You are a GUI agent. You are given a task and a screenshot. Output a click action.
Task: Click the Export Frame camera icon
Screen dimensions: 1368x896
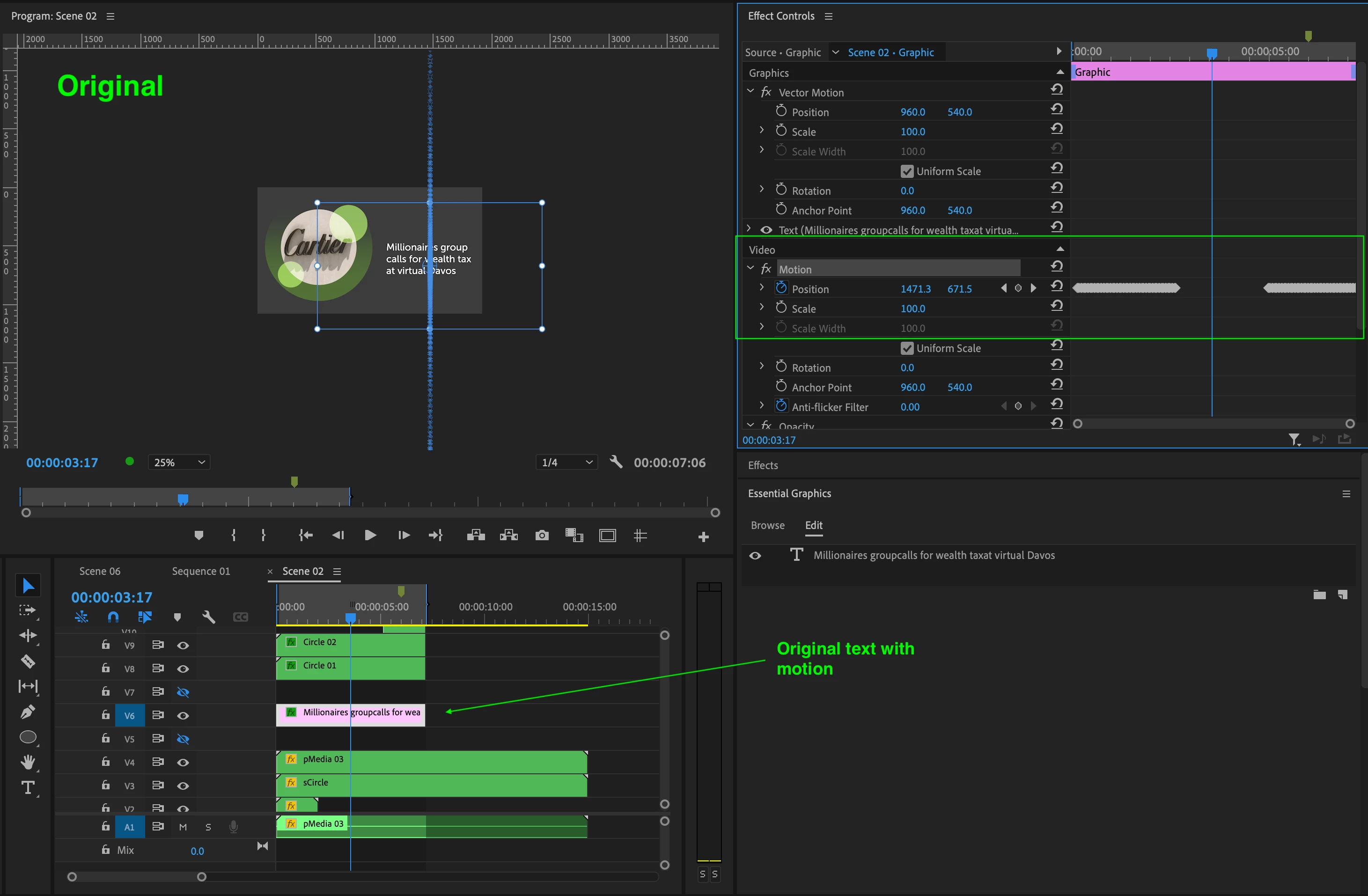[542, 536]
